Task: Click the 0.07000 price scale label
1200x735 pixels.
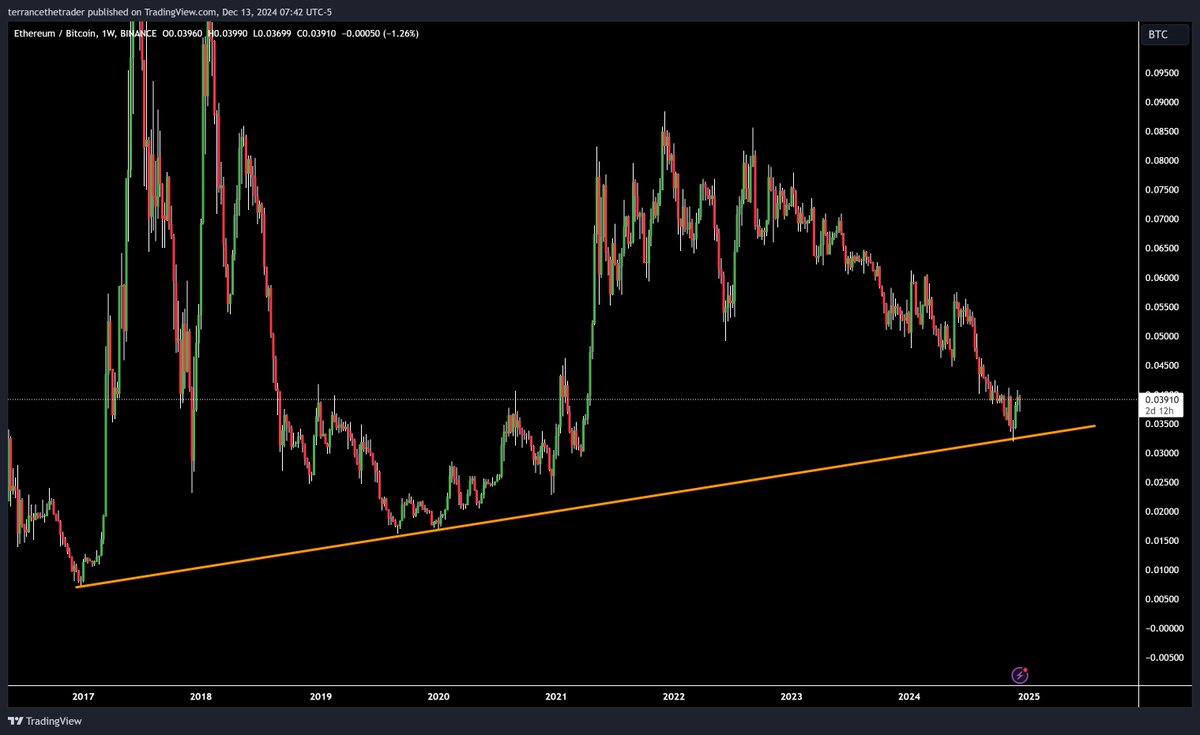Action: point(1164,219)
